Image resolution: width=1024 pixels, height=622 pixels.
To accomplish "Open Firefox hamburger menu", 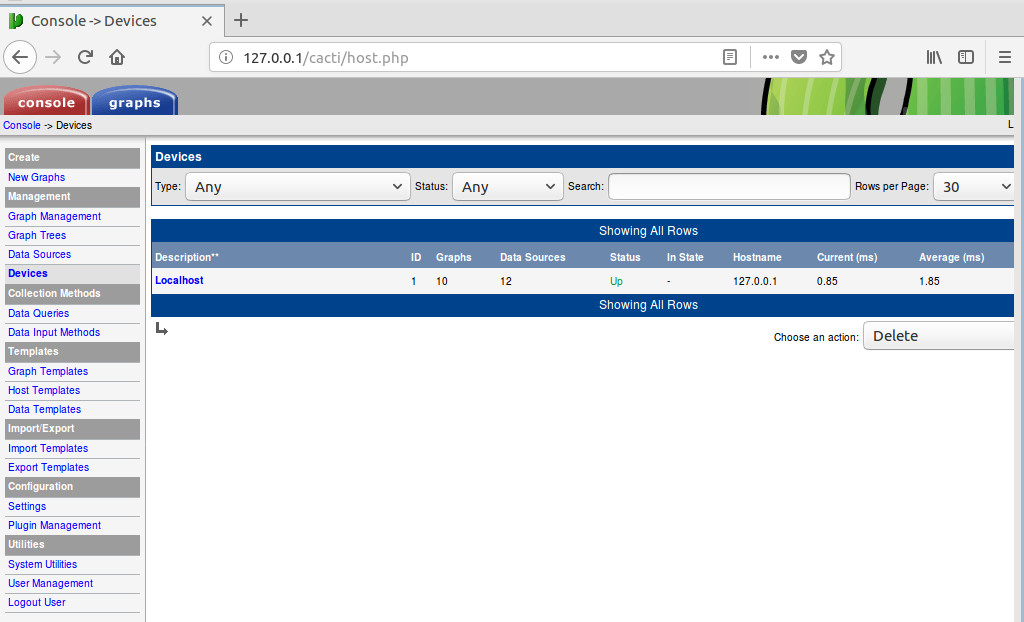I will 1005,57.
